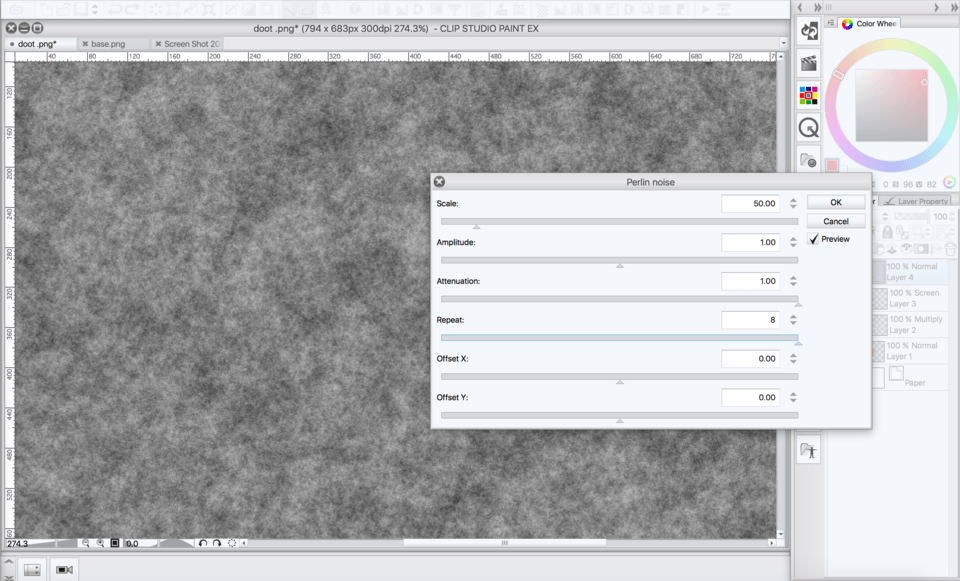Confirm Perlin noise with OK
The image size is (960, 581).
[x=835, y=201]
